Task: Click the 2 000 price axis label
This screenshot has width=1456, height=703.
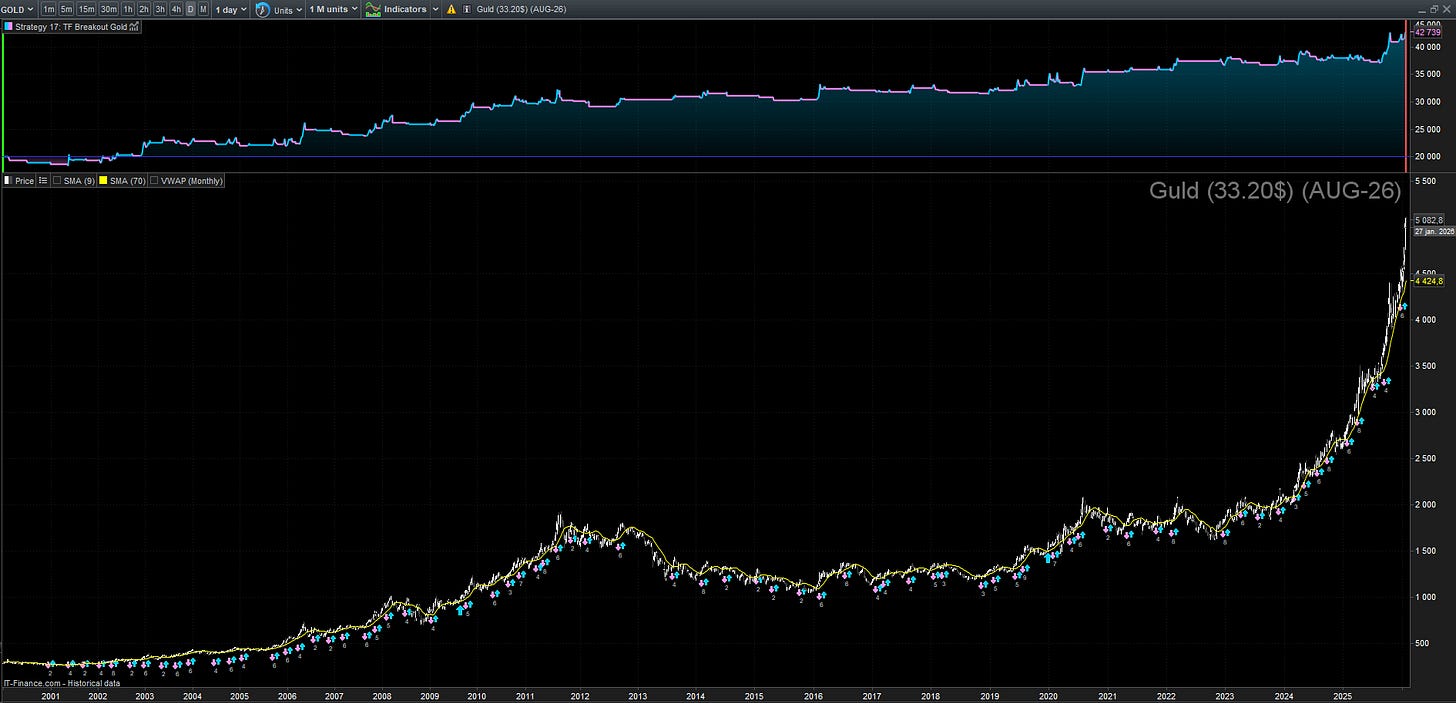Action: pyautogui.click(x=1426, y=505)
